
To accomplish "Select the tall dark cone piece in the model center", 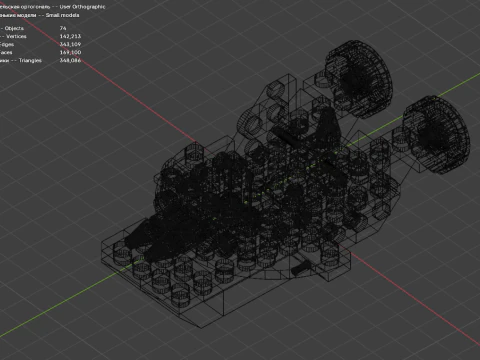I will pos(328,125).
